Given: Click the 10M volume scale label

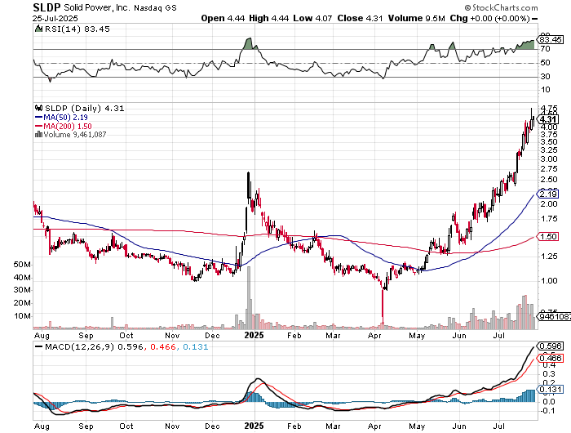Looking at the screenshot, I should [22, 316].
